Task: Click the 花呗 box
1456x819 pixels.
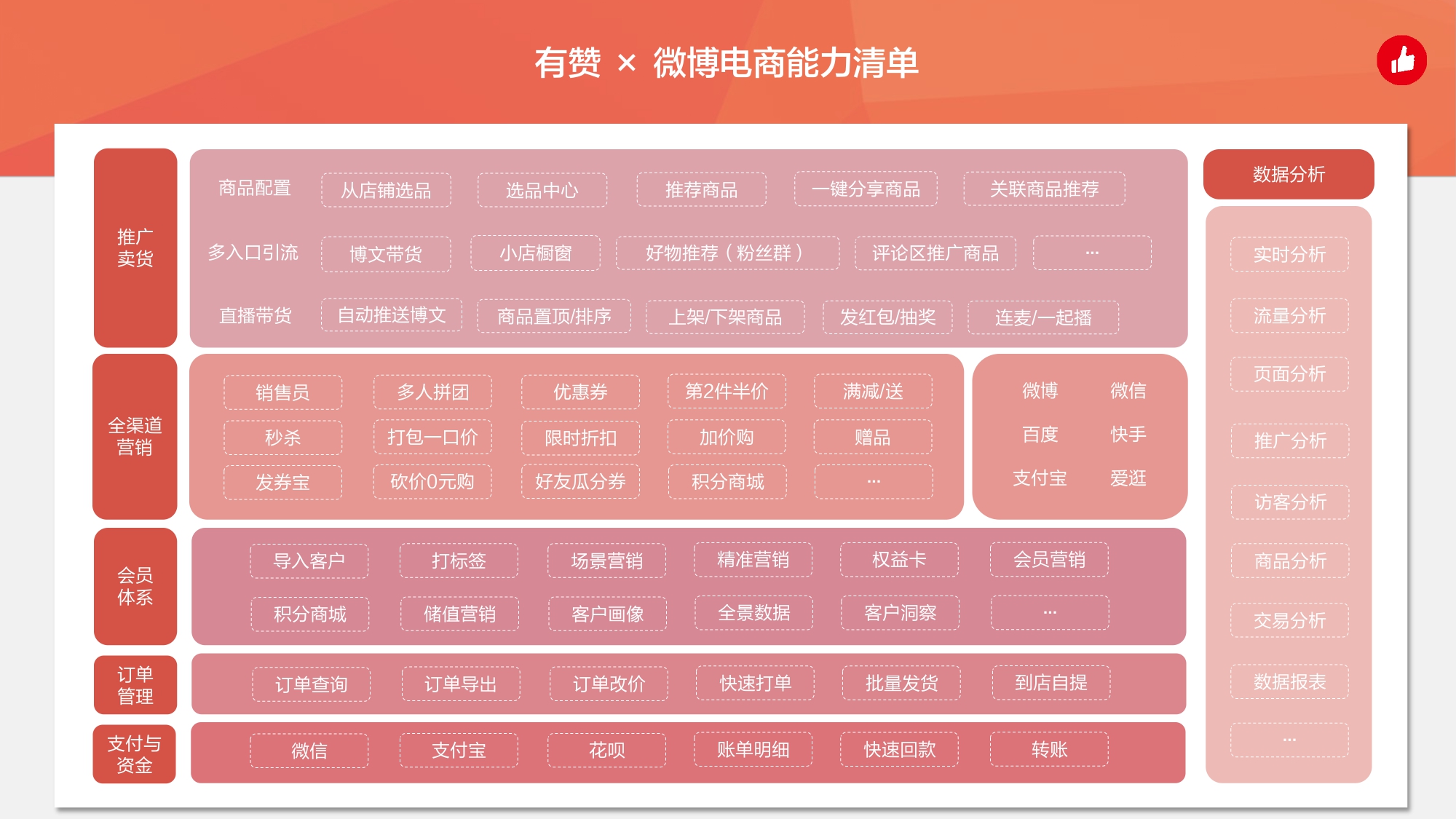Action: (606, 750)
